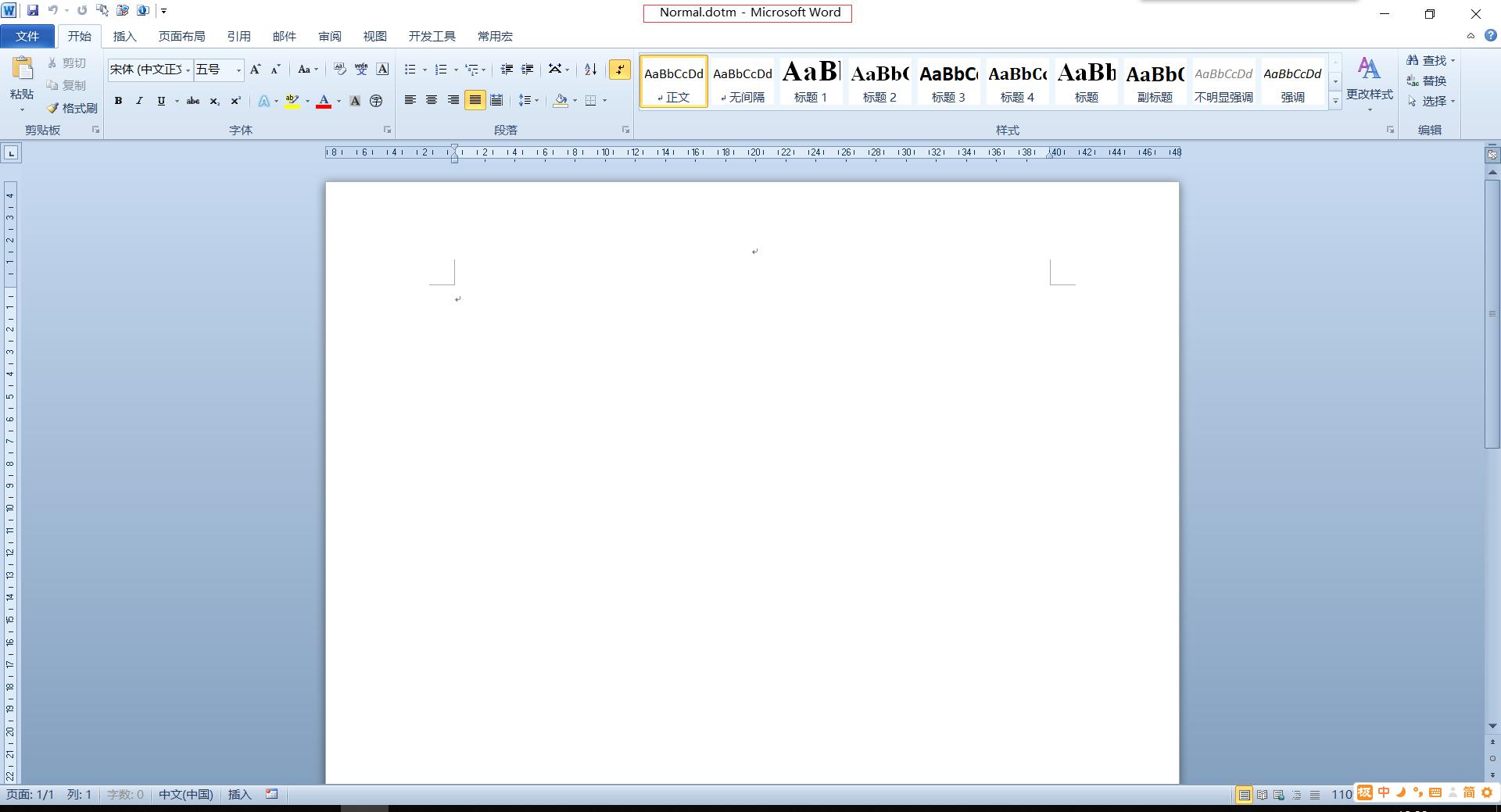Switch to Outline view in status bar
The height and width of the screenshot is (812, 1501).
pyautogui.click(x=1297, y=795)
